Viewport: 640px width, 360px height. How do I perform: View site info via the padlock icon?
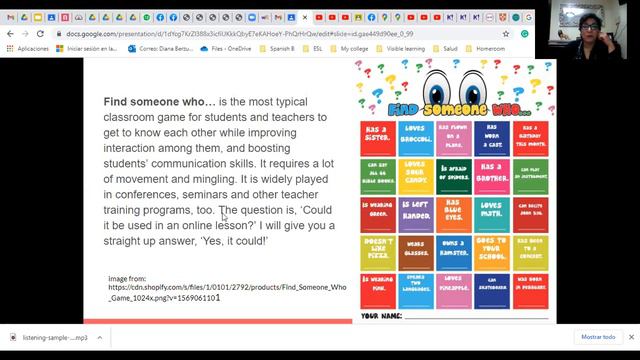pos(59,34)
